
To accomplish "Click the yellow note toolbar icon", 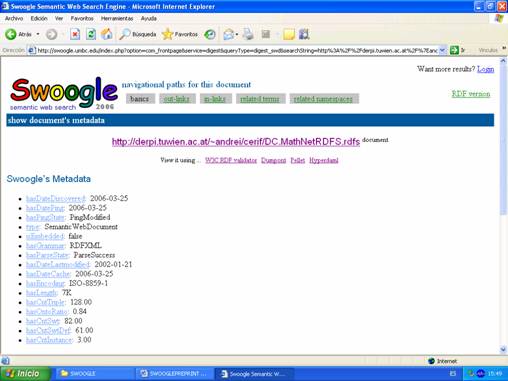I will click(289, 34).
